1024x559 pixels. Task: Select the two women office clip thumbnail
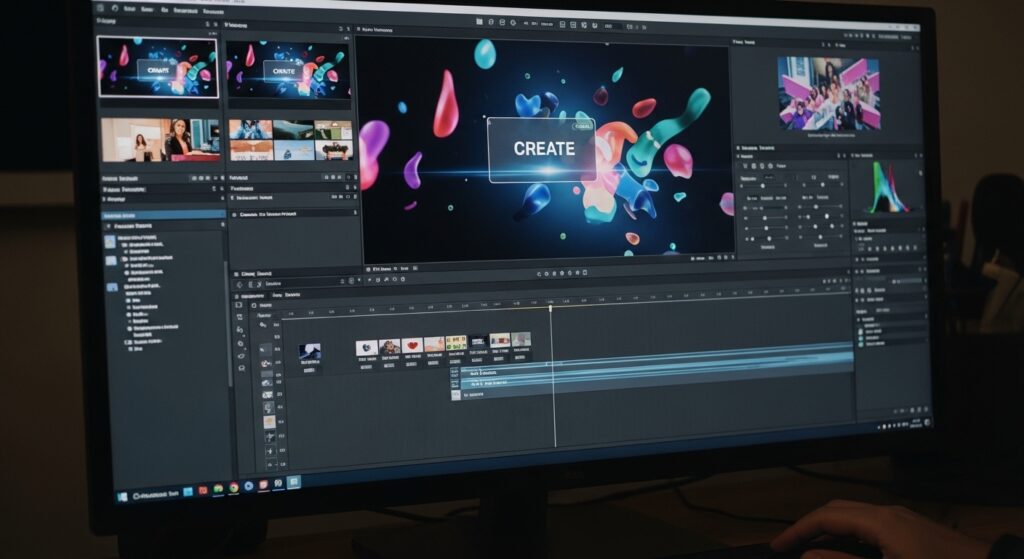coord(161,139)
